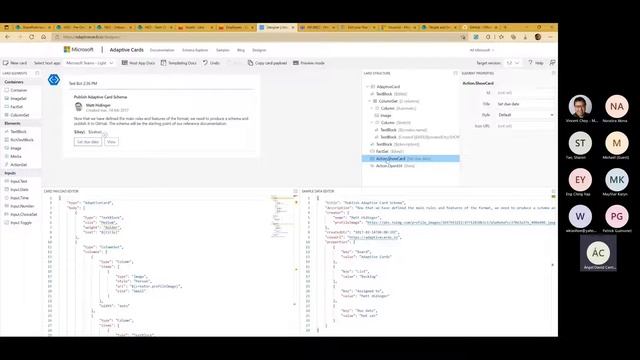Open Samples nav link
Viewport: 640px width, 360px height.
(222, 50)
